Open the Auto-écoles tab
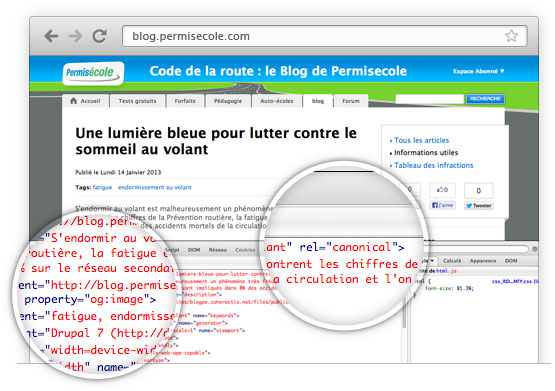 click(276, 101)
